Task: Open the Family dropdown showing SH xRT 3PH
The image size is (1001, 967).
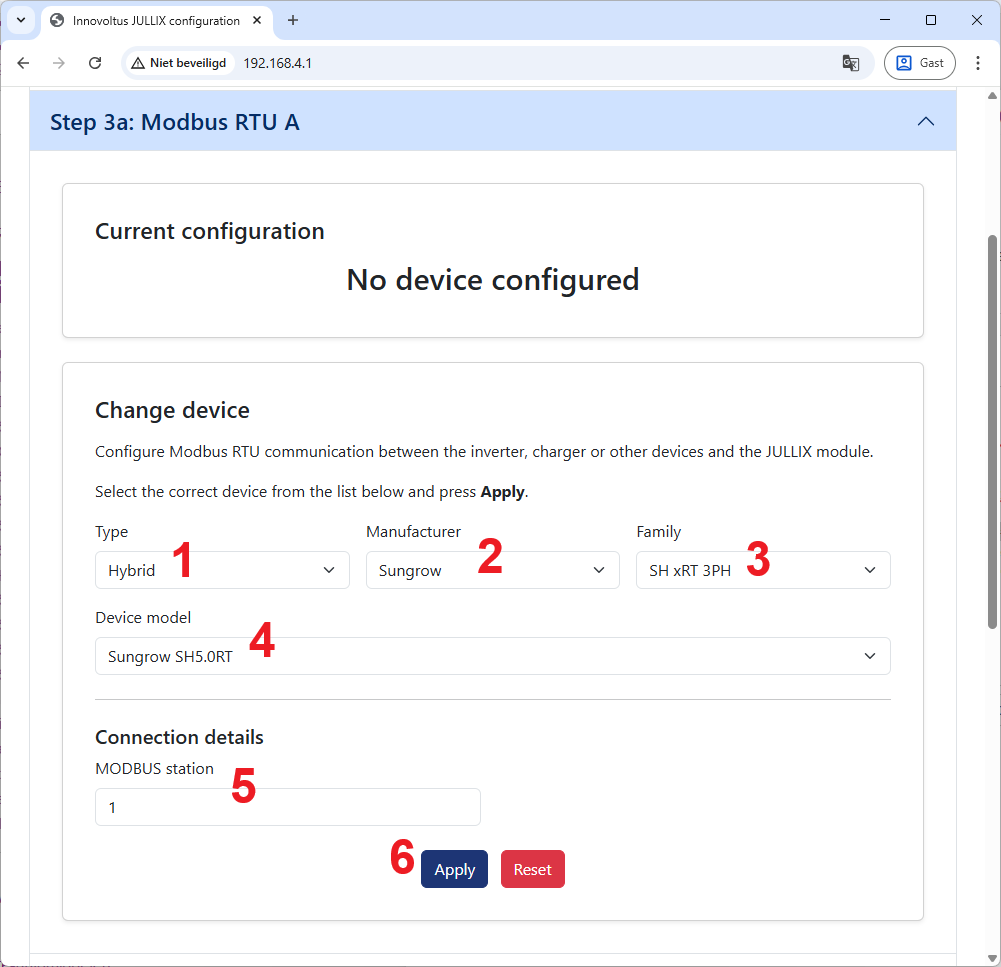Action: [x=762, y=570]
